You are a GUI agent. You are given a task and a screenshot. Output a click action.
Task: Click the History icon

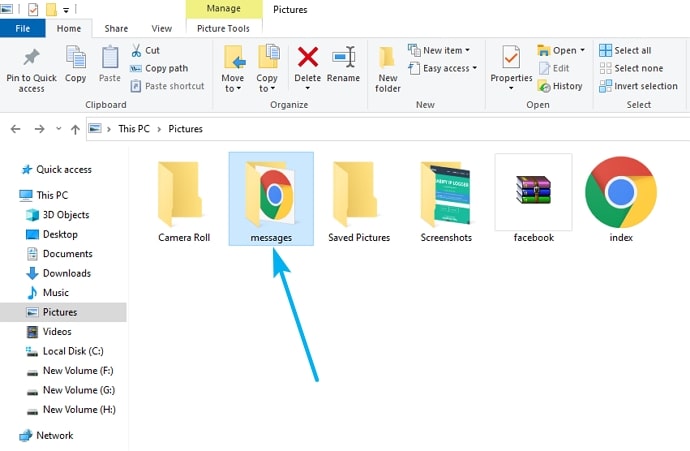[544, 86]
